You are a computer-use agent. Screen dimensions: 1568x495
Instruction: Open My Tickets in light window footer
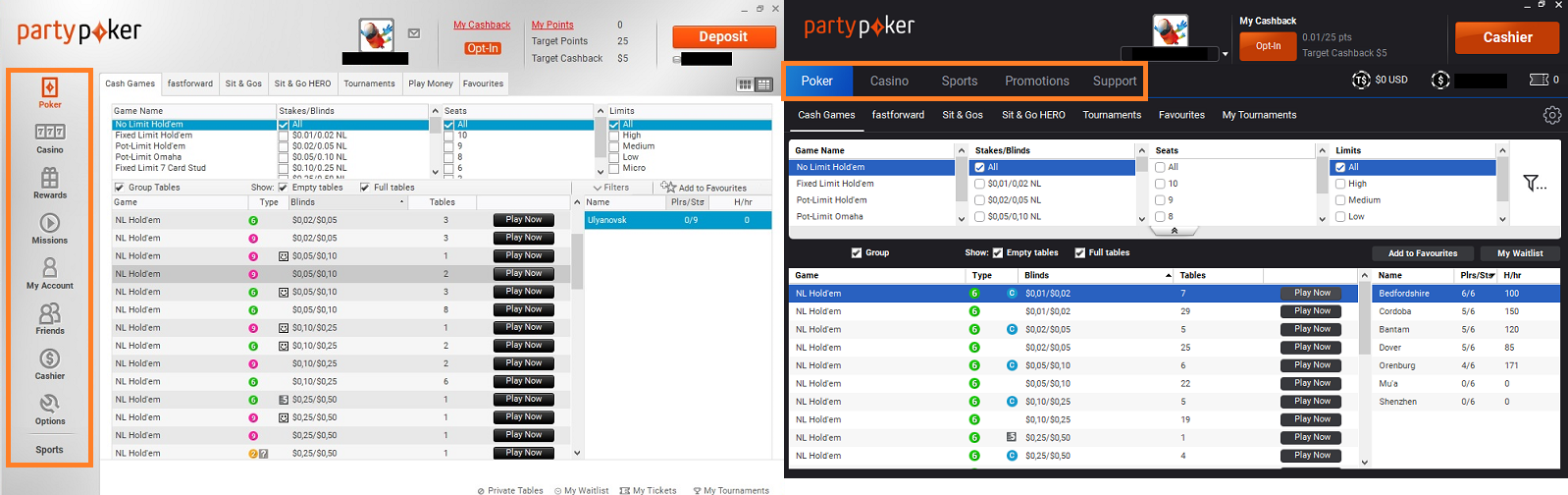point(648,490)
